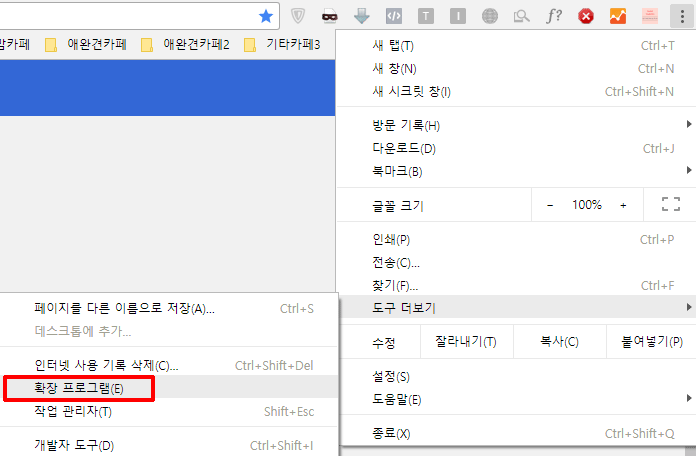Select 찾기(F)... menu item

pyautogui.click(x=516, y=285)
